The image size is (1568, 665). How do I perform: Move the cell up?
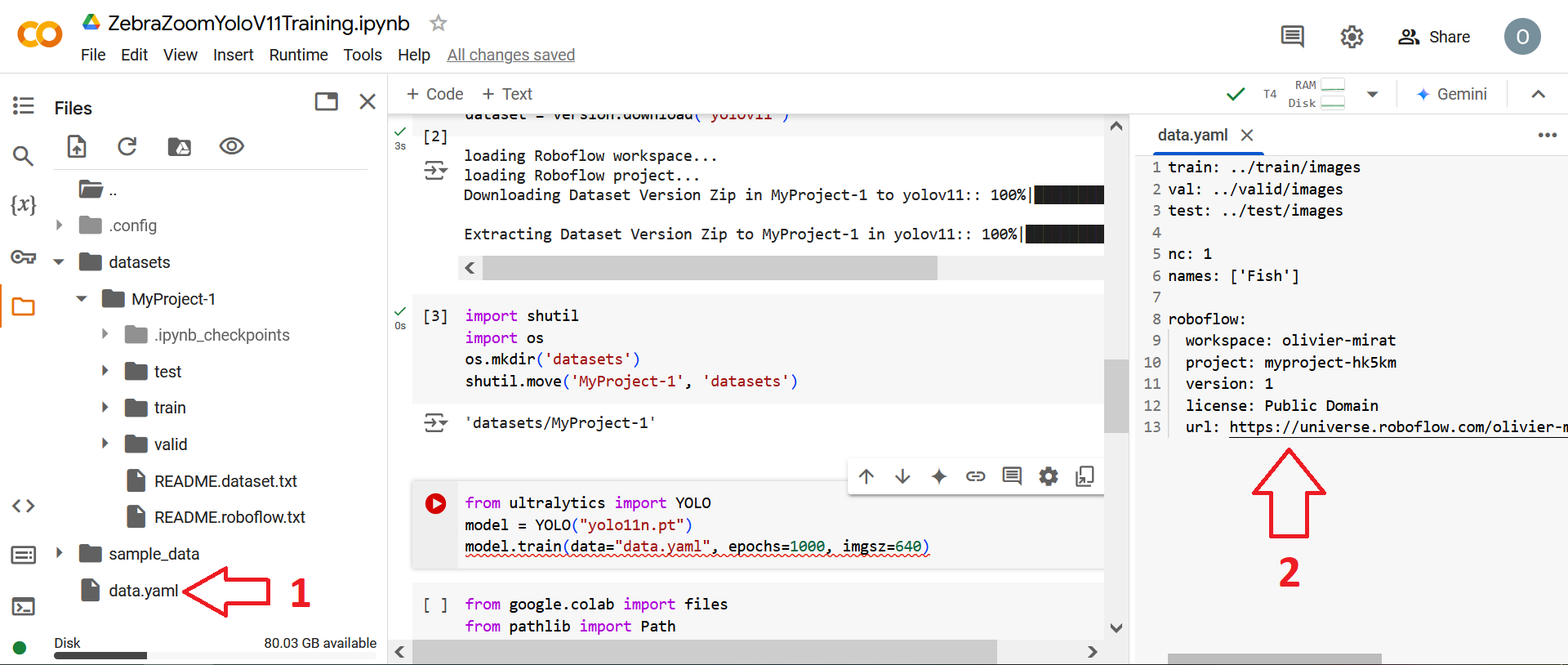[866, 476]
